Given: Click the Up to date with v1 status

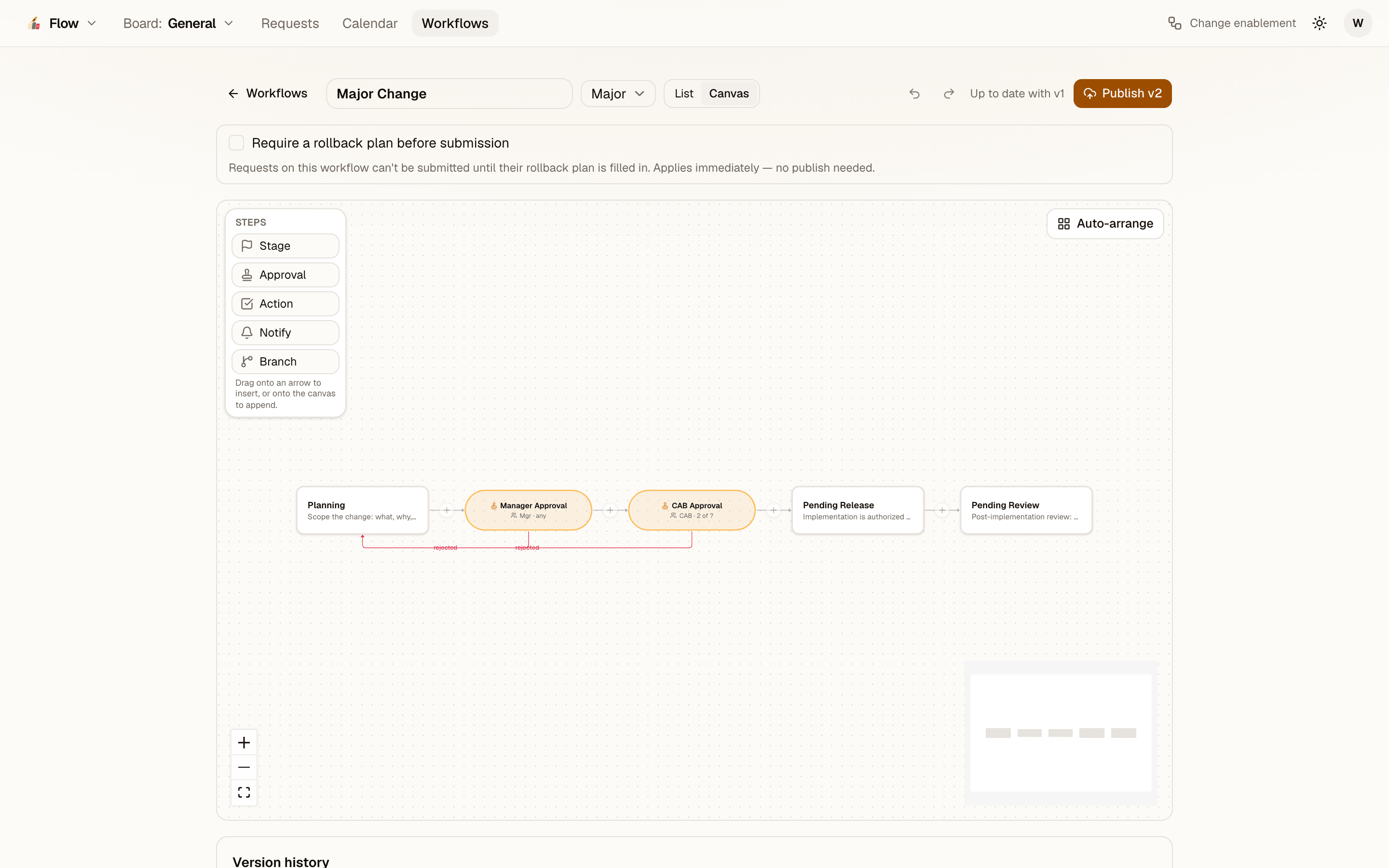Looking at the screenshot, I should (1017, 94).
